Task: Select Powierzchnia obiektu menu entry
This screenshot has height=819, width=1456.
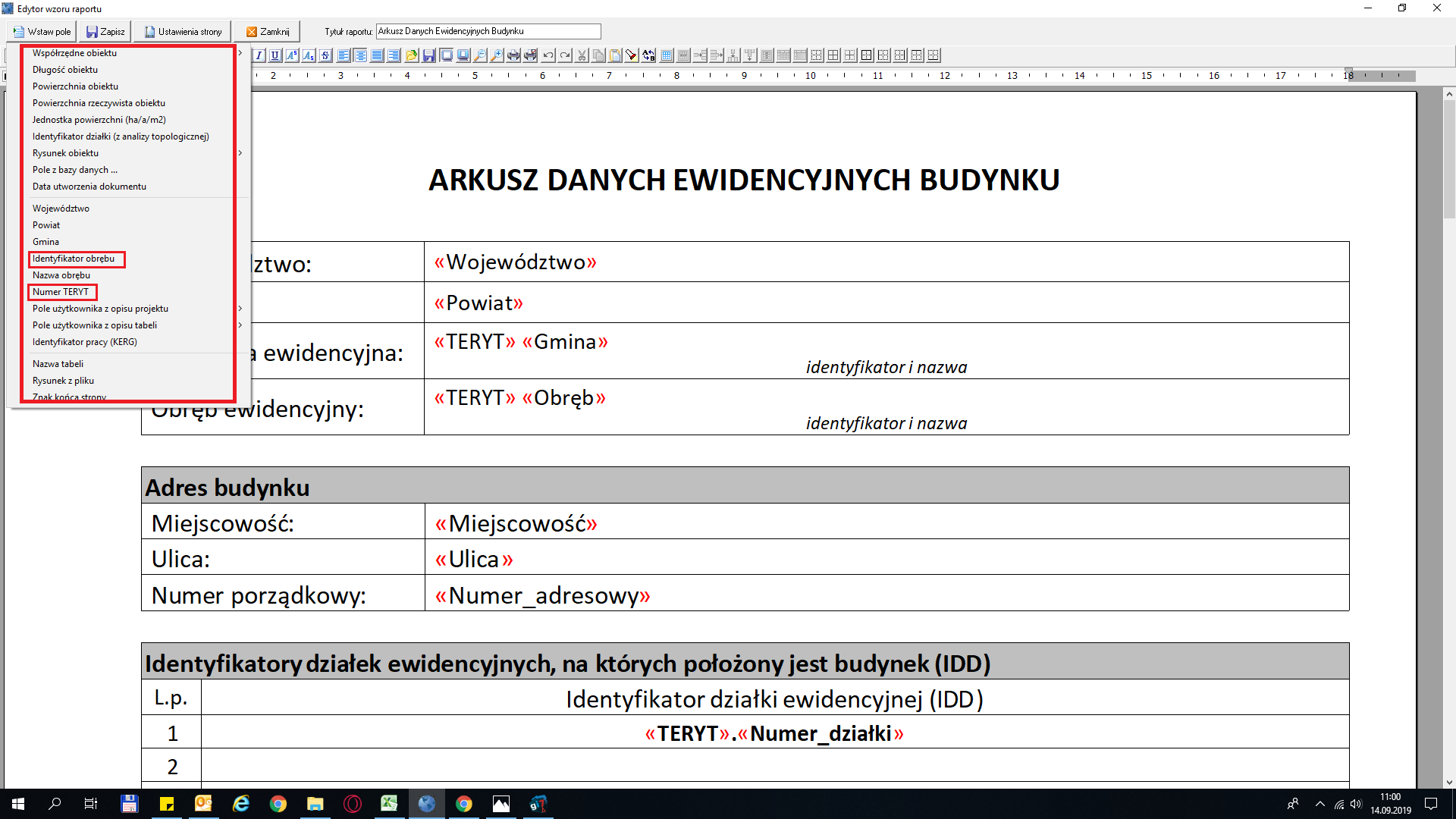Action: [x=75, y=86]
